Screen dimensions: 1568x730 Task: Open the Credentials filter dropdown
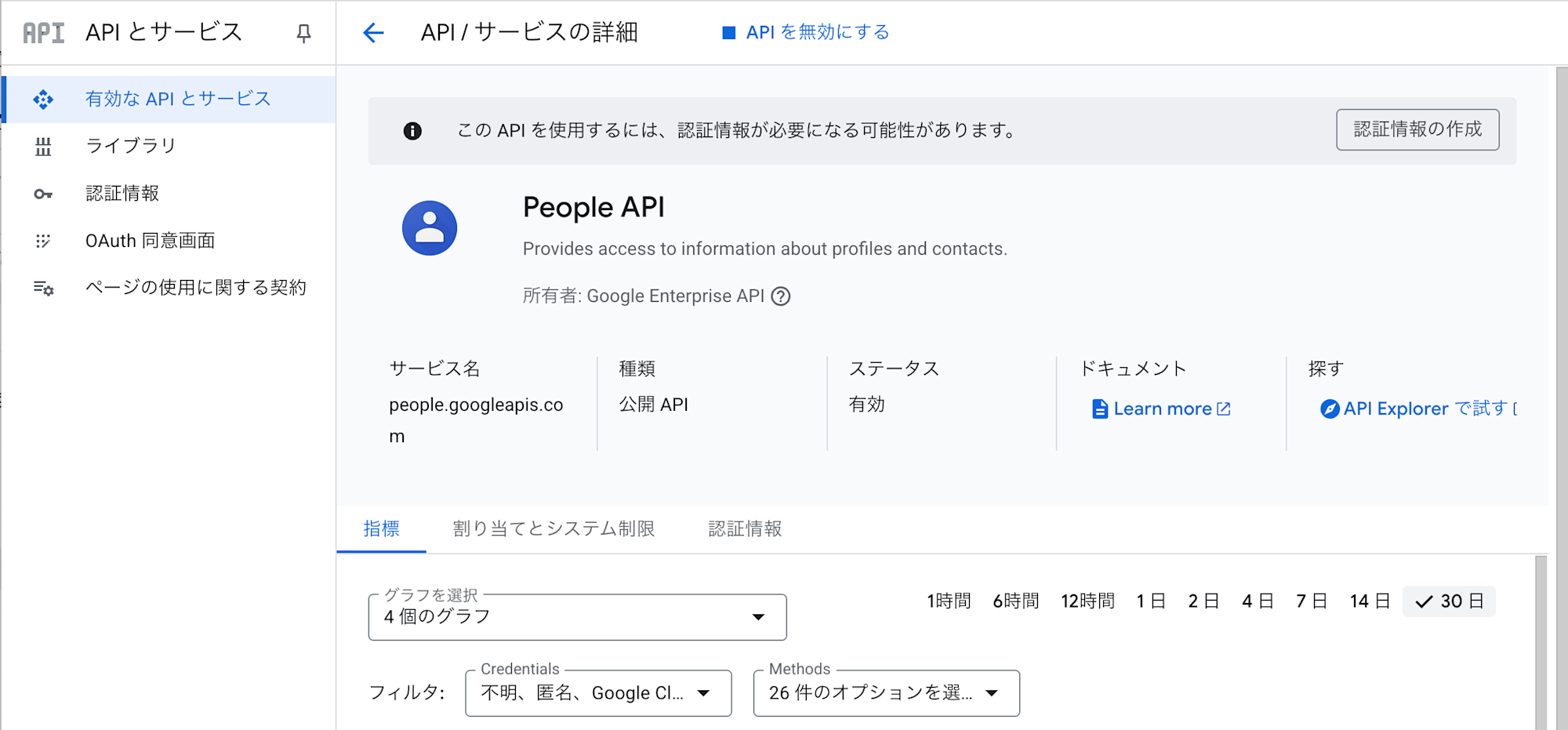[x=598, y=693]
